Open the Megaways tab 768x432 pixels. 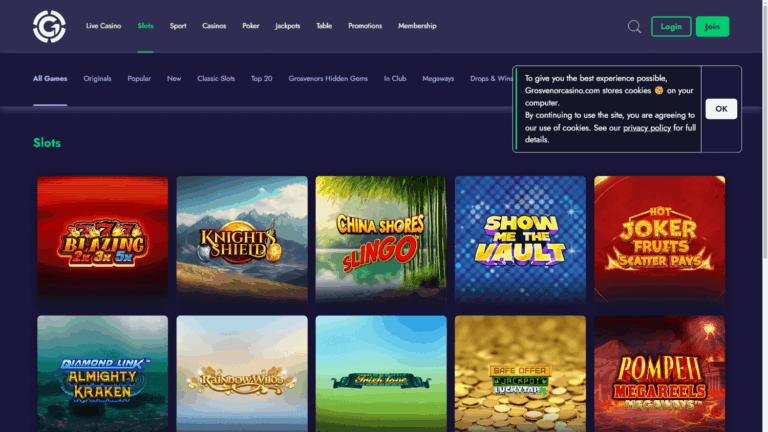pyautogui.click(x=438, y=78)
